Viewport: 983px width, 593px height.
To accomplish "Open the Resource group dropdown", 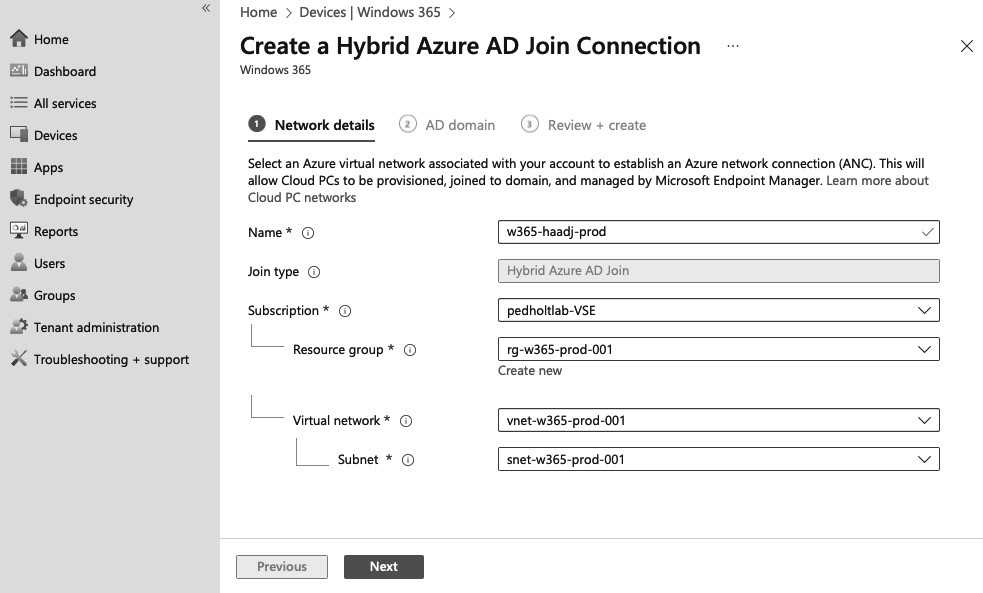I will click(718, 349).
